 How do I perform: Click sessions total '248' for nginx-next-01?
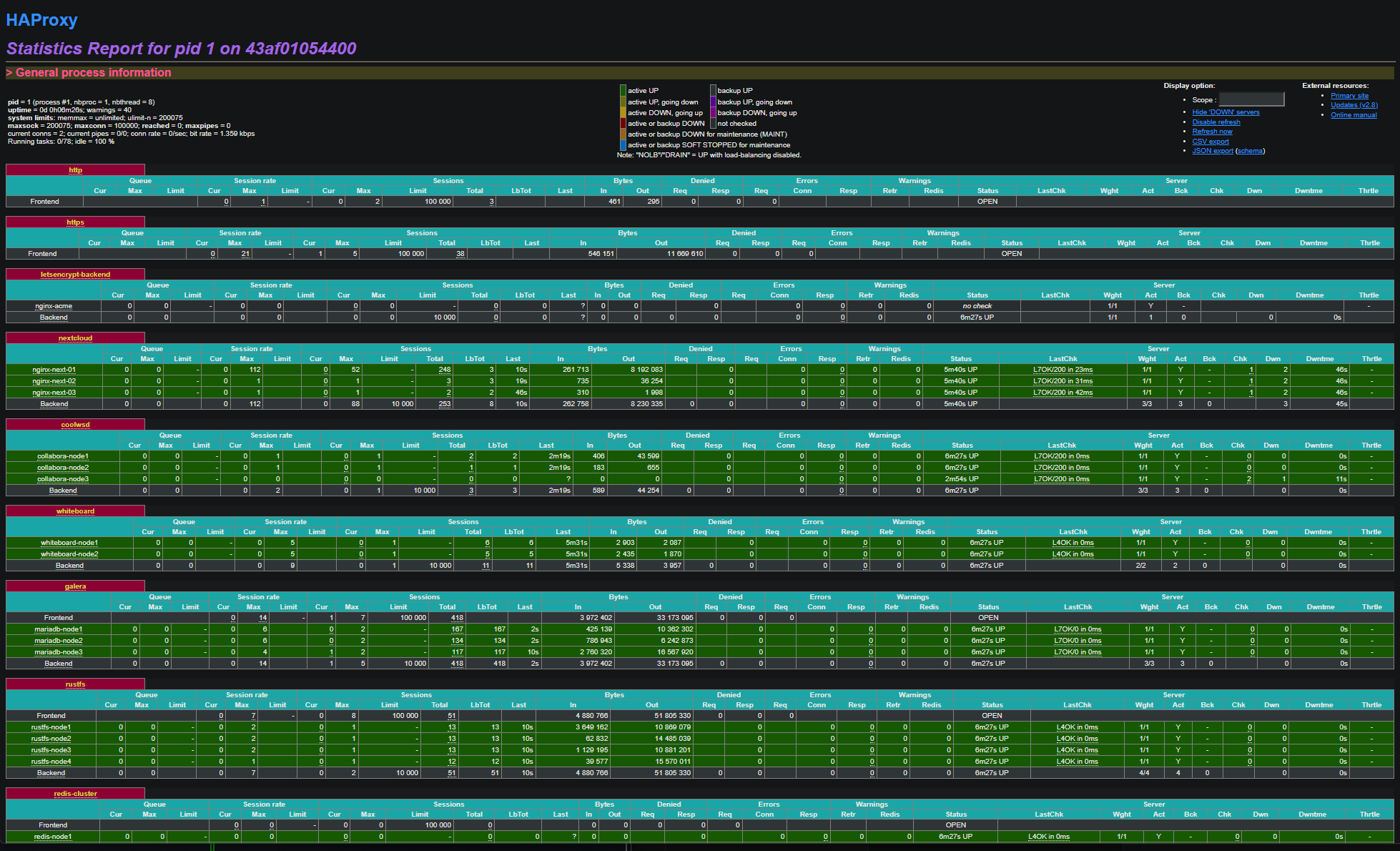pos(445,370)
